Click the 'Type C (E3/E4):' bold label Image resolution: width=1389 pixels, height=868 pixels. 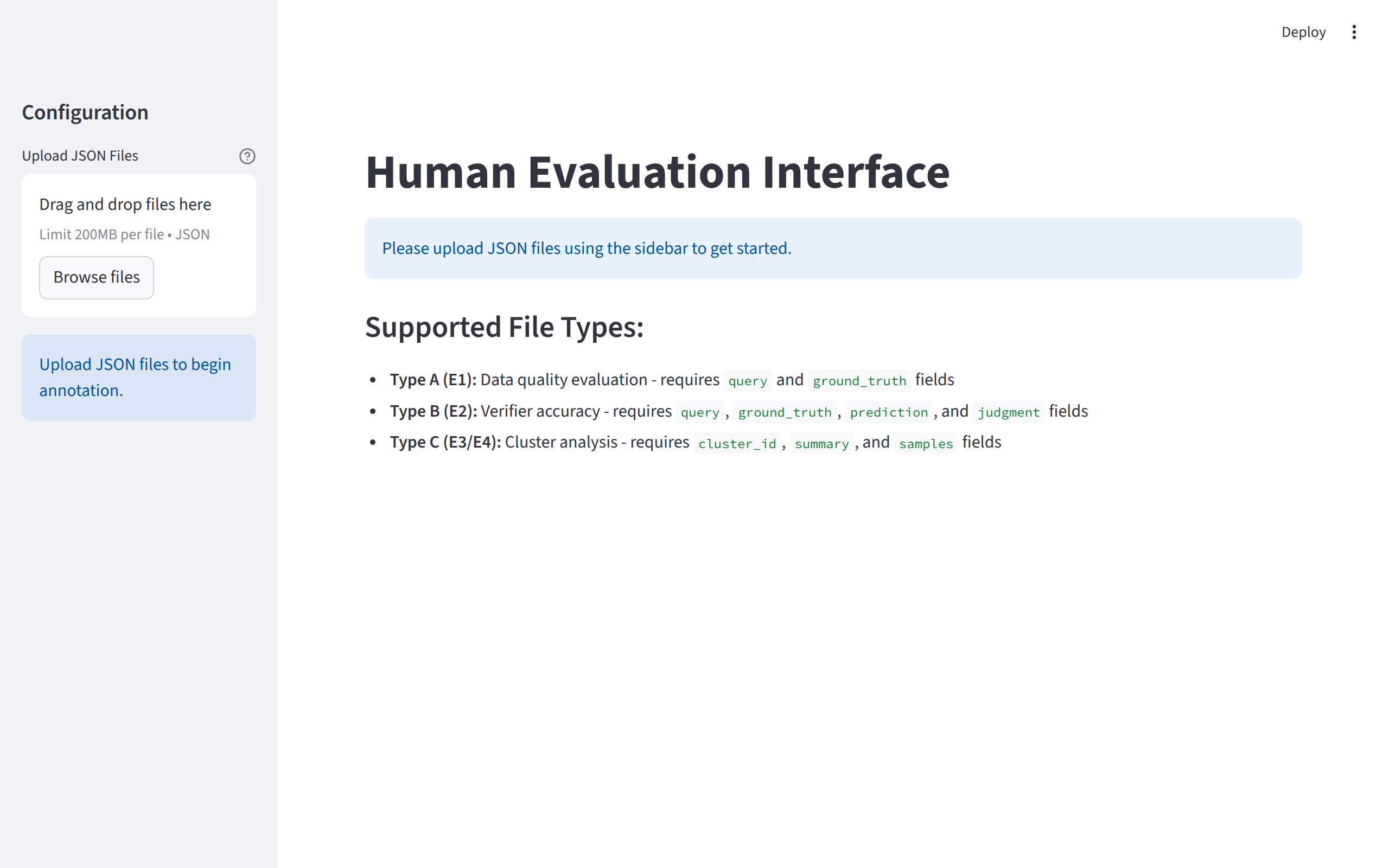pyautogui.click(x=445, y=442)
